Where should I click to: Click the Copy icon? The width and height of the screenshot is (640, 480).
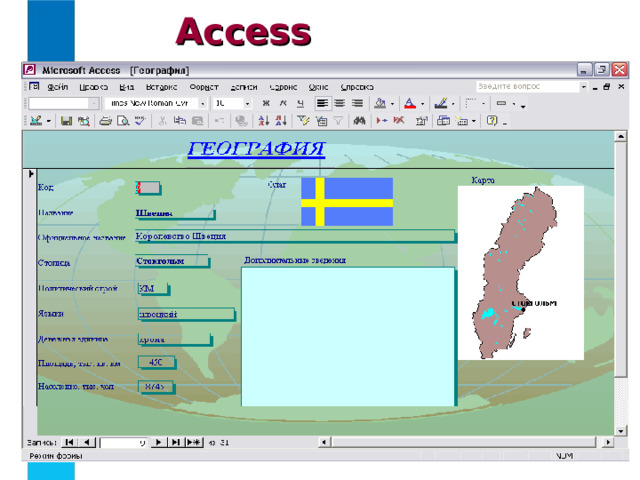180,121
